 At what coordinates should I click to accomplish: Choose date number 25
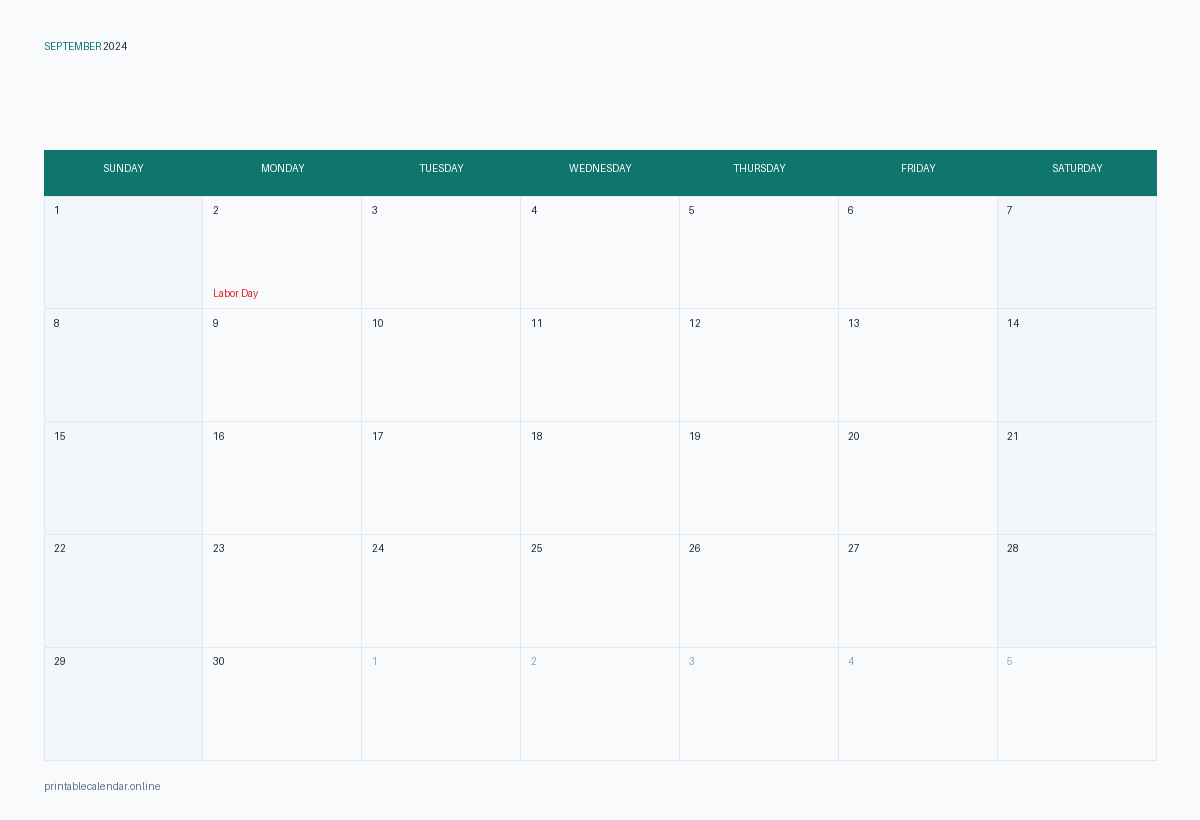coord(537,548)
